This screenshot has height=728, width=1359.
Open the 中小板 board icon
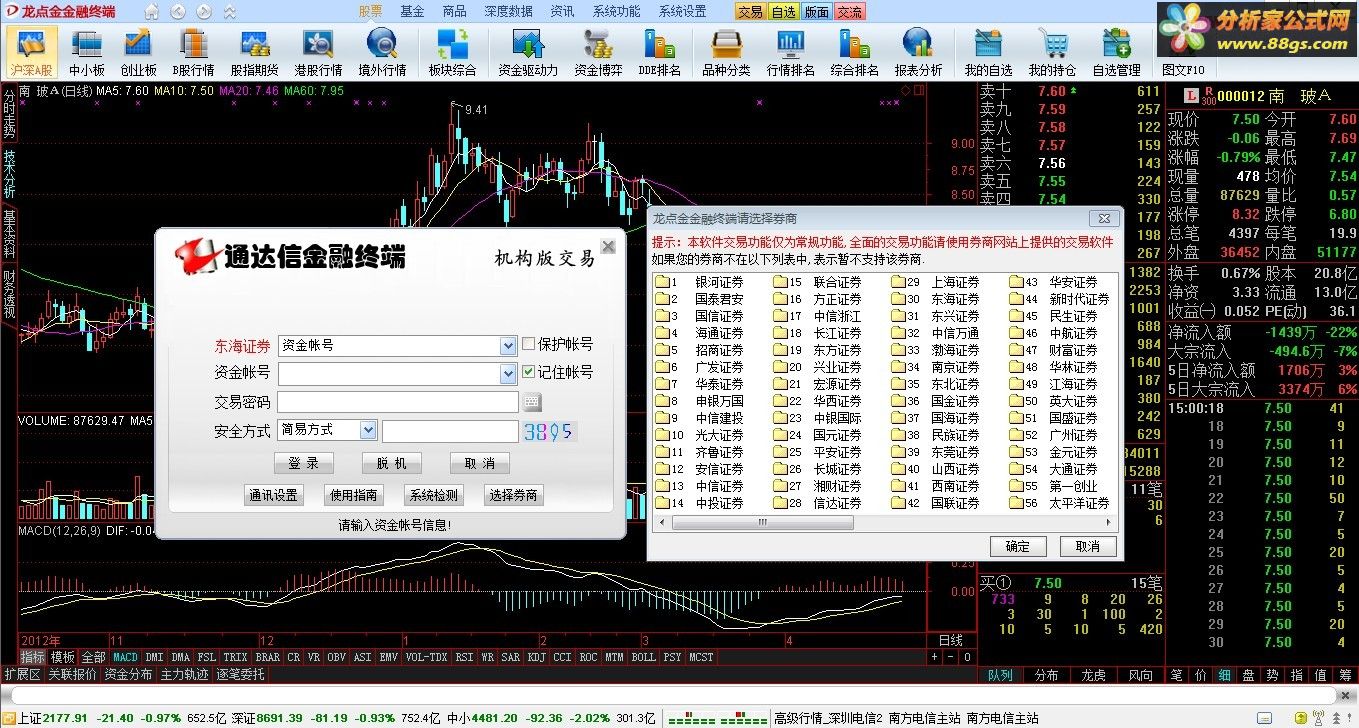point(87,53)
